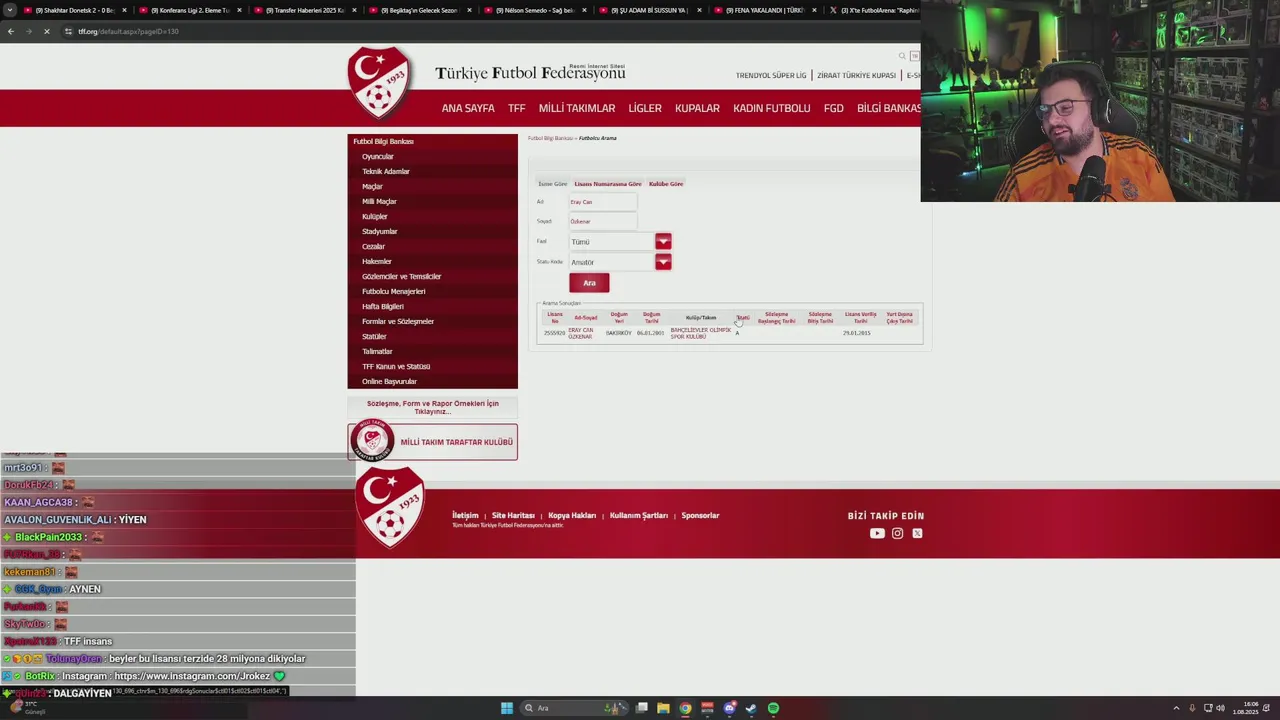Open Kulüpler in sidebar
Screen dimensions: 1280x720
point(375,216)
